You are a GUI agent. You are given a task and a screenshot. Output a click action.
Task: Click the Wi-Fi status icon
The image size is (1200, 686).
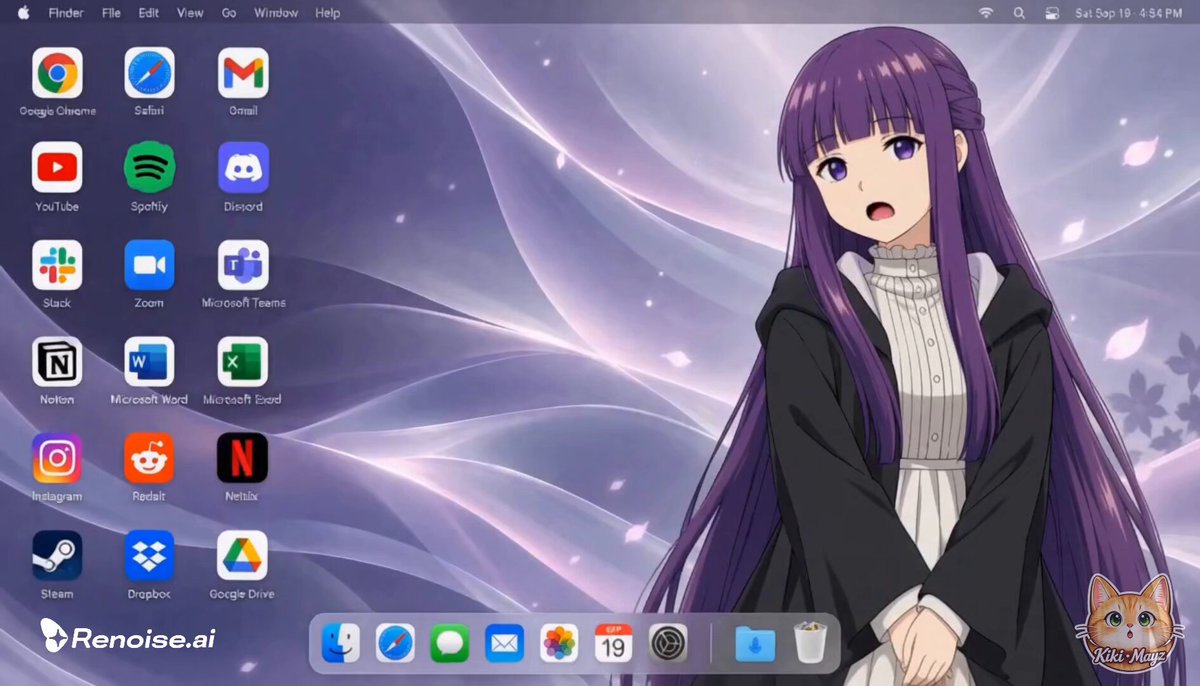(x=986, y=13)
